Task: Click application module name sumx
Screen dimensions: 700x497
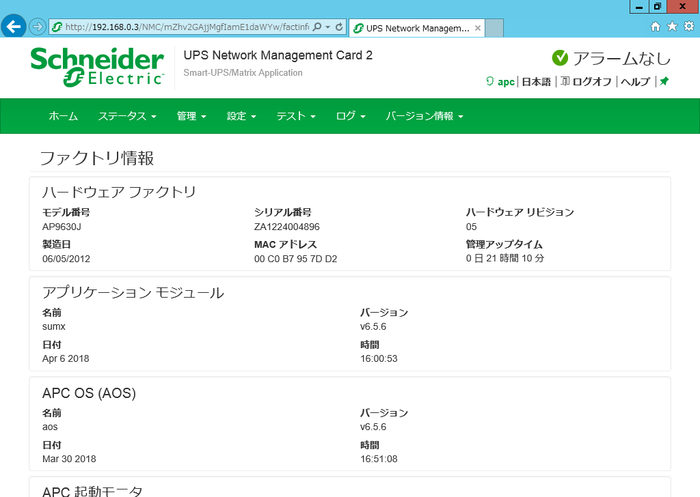Action: (54, 327)
